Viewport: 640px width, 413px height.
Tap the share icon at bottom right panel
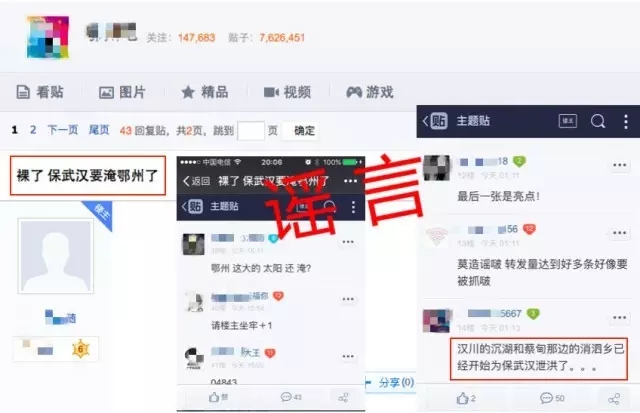(614, 399)
